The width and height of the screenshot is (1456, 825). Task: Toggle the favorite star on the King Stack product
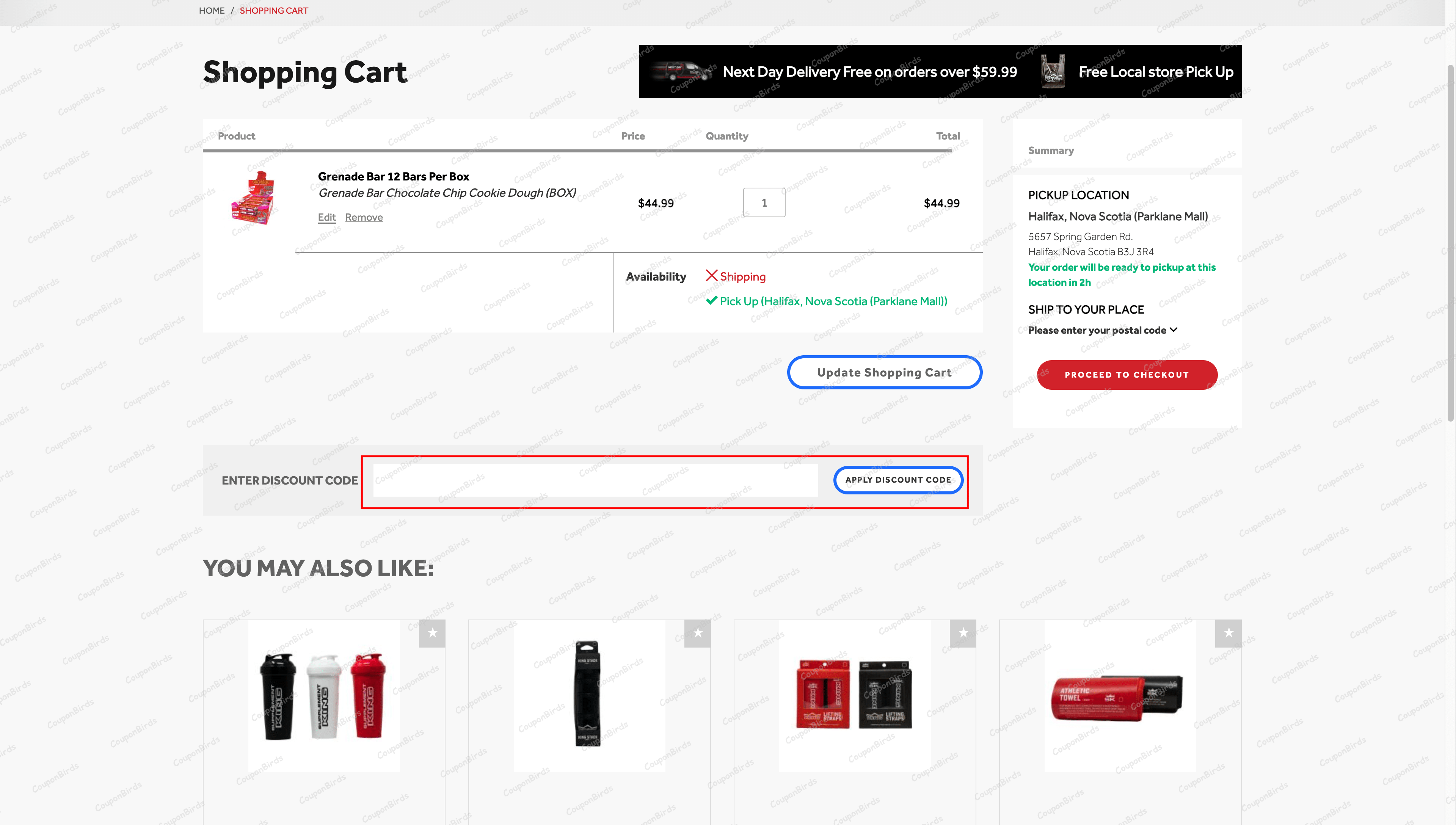point(698,633)
